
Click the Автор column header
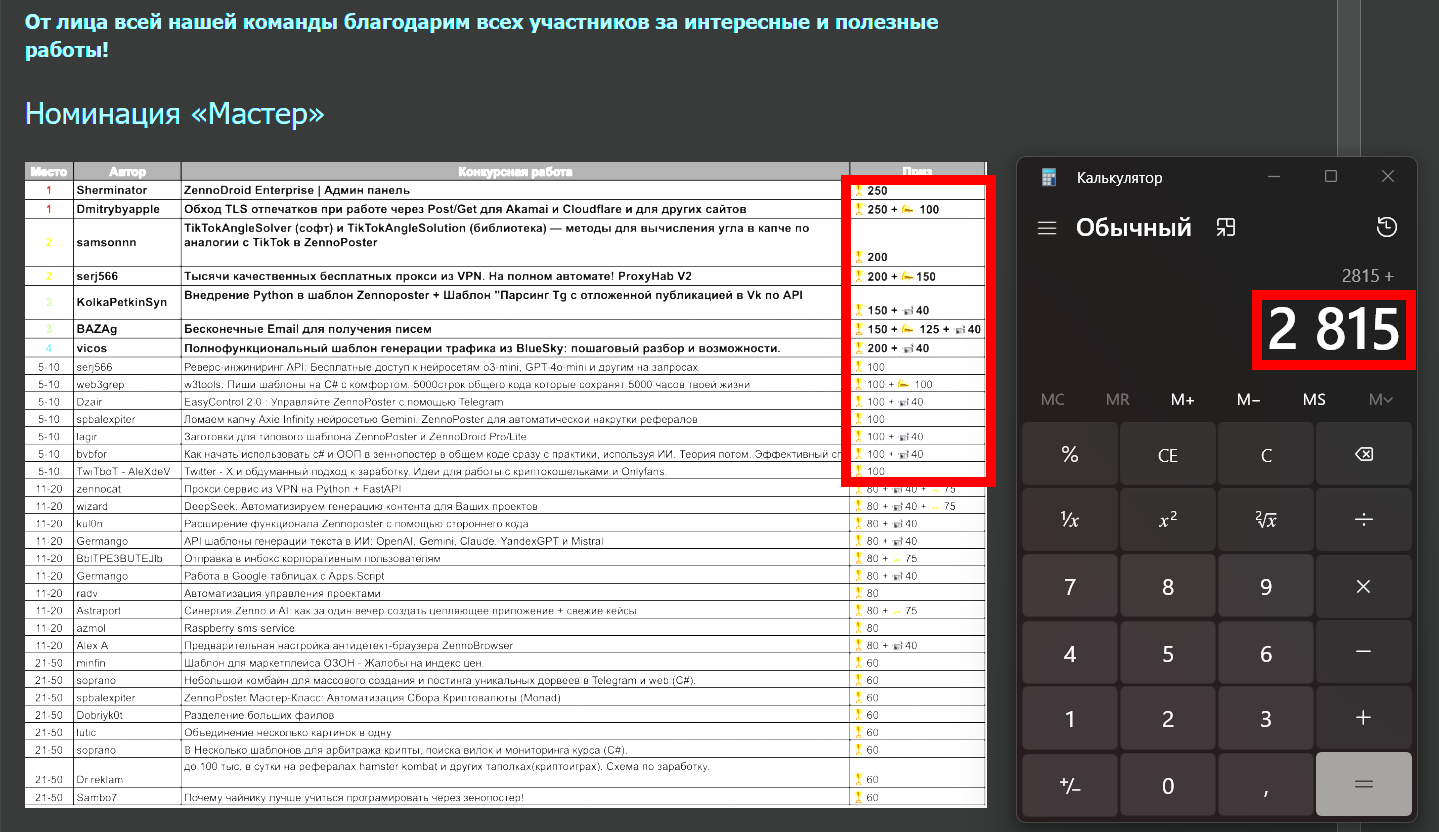pos(128,171)
